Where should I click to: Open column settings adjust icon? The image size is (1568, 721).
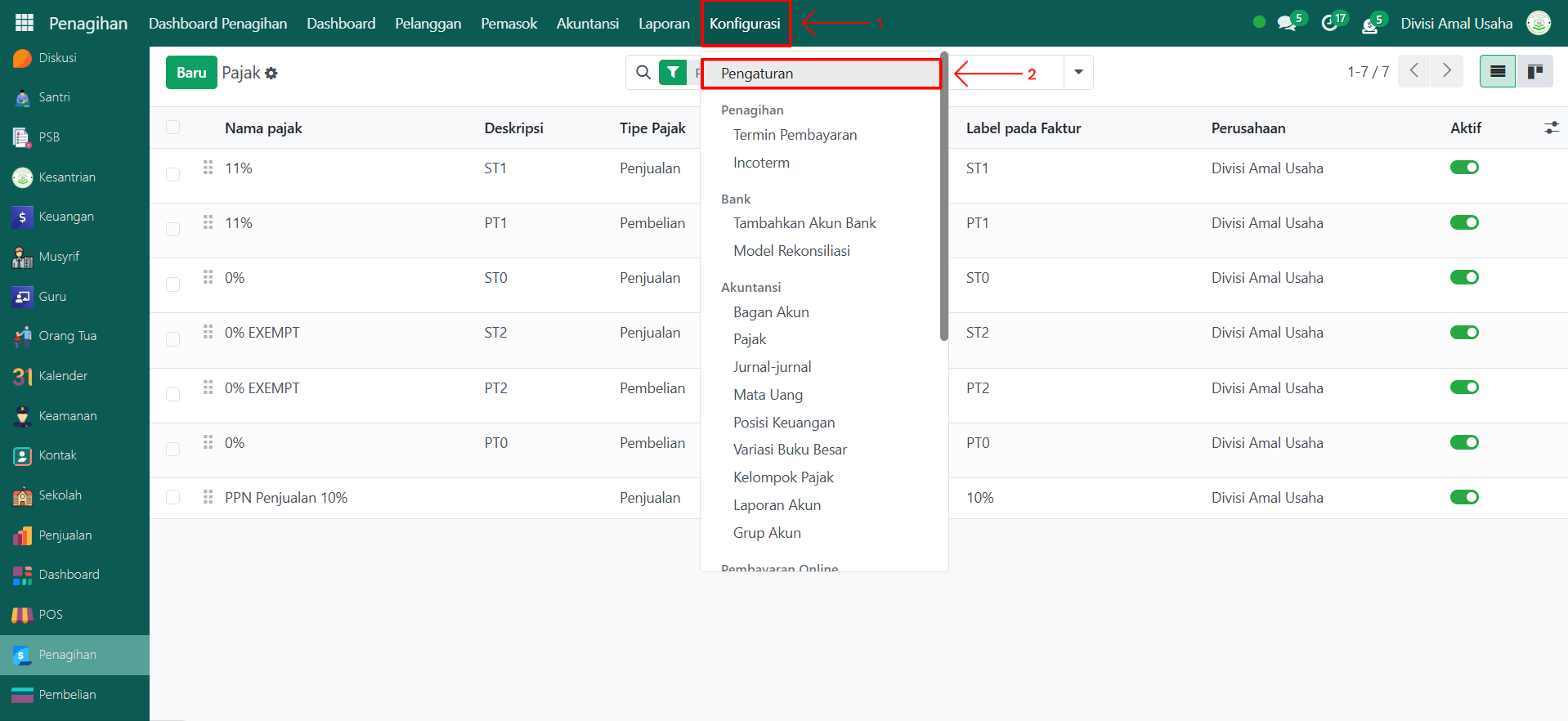(x=1551, y=128)
